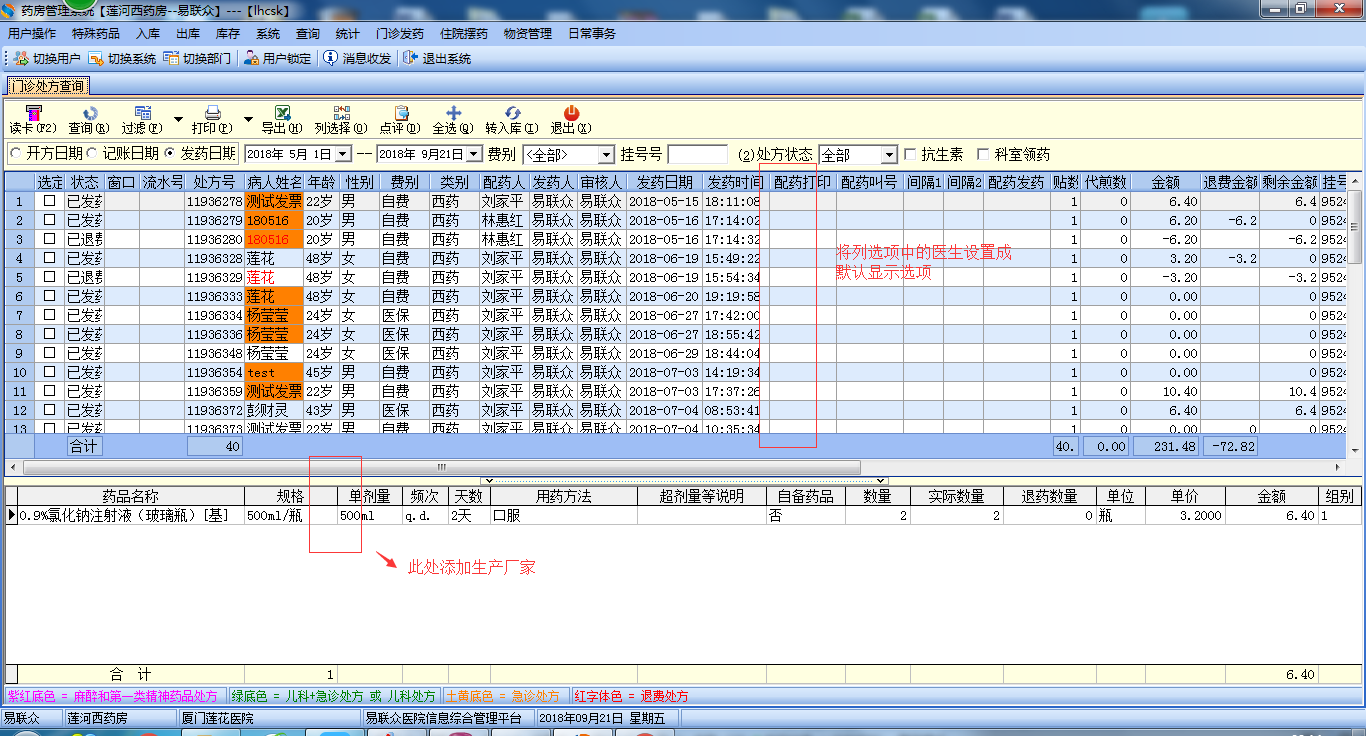The image size is (1366, 736).
Task: Open 消息收发 messages icon
Action: click(x=330, y=58)
